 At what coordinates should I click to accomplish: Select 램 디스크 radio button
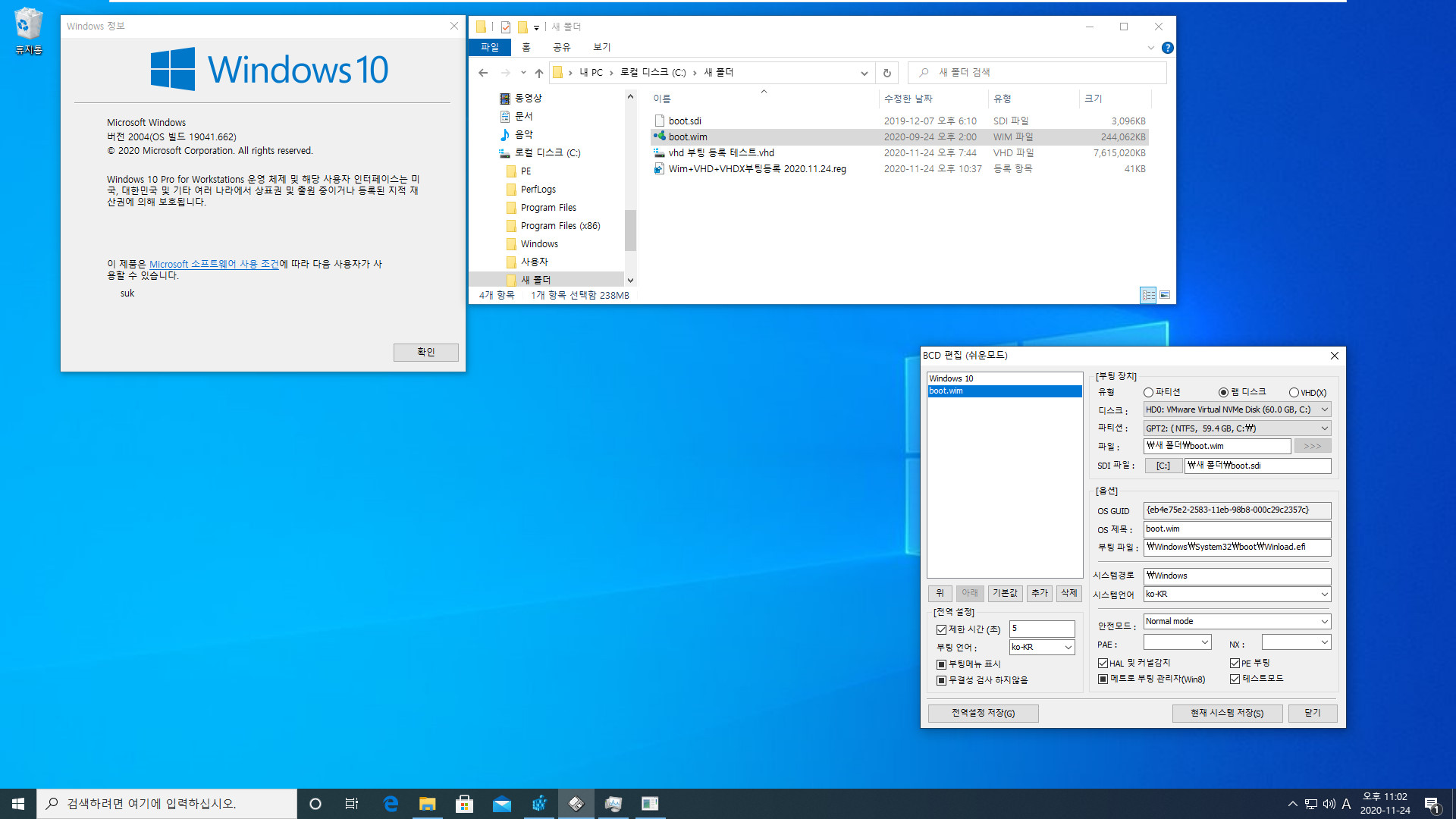[1223, 393]
